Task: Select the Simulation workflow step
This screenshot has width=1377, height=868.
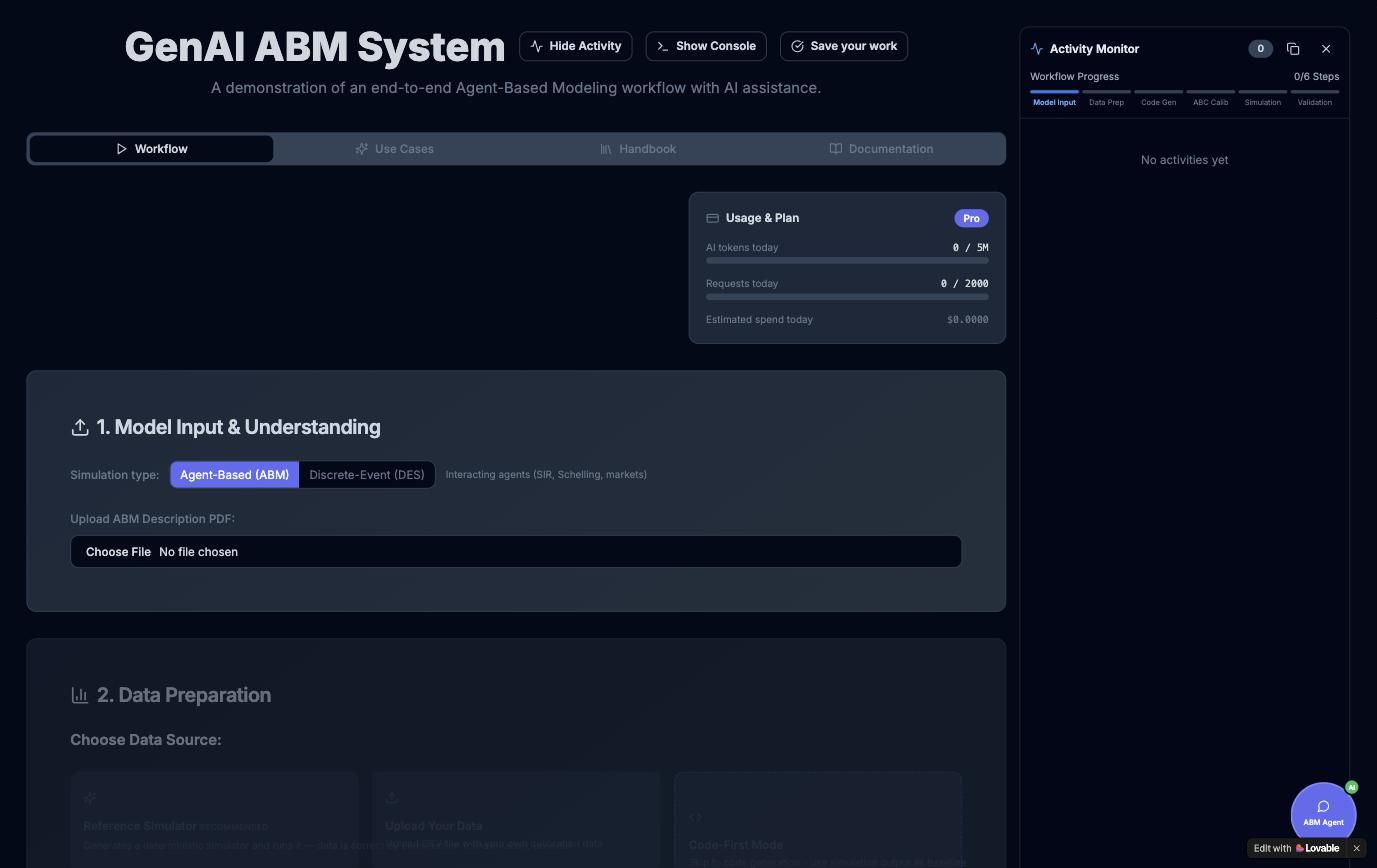Action: (x=1262, y=99)
